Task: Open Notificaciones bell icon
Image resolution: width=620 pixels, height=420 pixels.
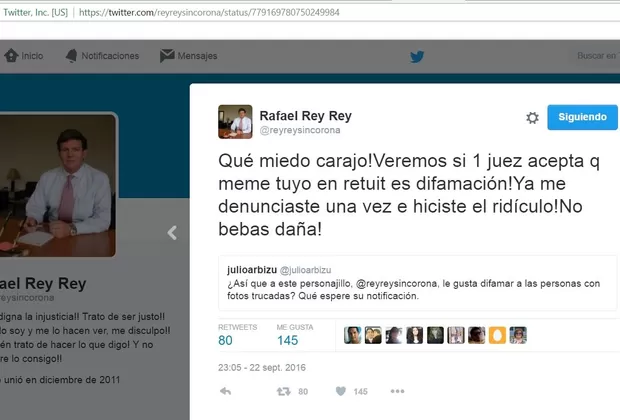Action: click(72, 56)
